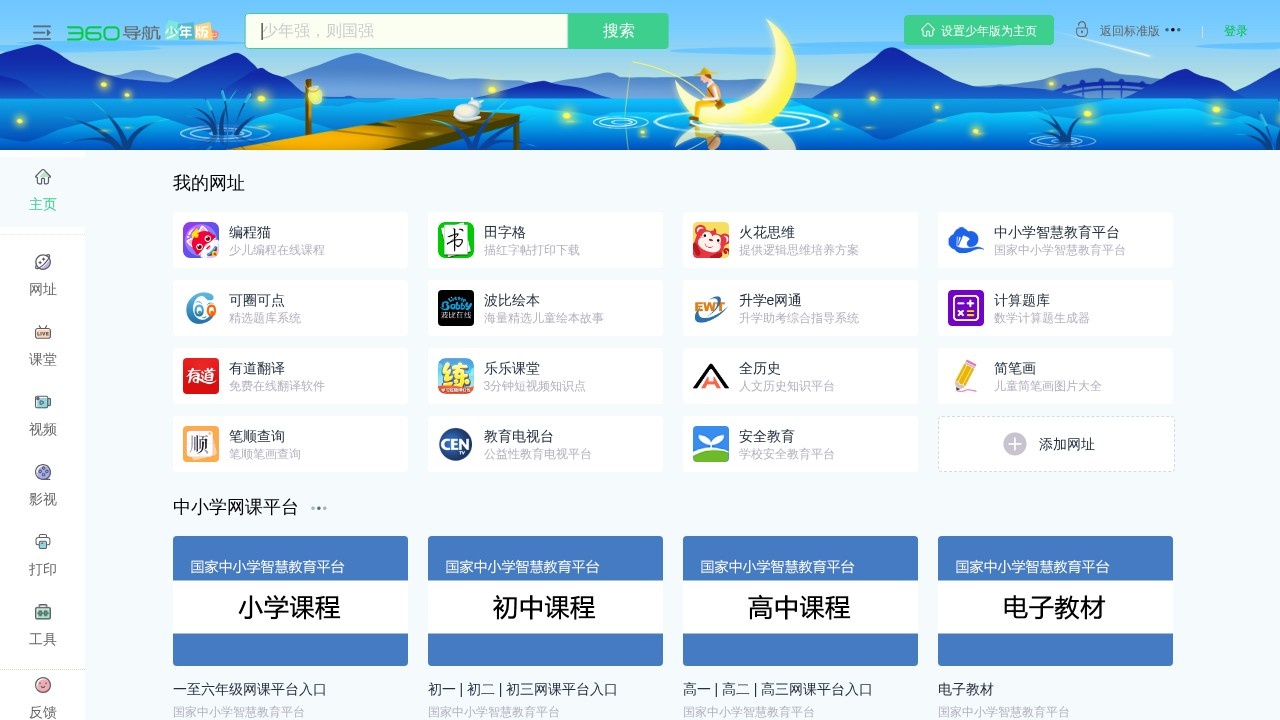This screenshot has width=1280, height=720.
Task: Click the 我的网址 section heading
Action: (x=209, y=183)
